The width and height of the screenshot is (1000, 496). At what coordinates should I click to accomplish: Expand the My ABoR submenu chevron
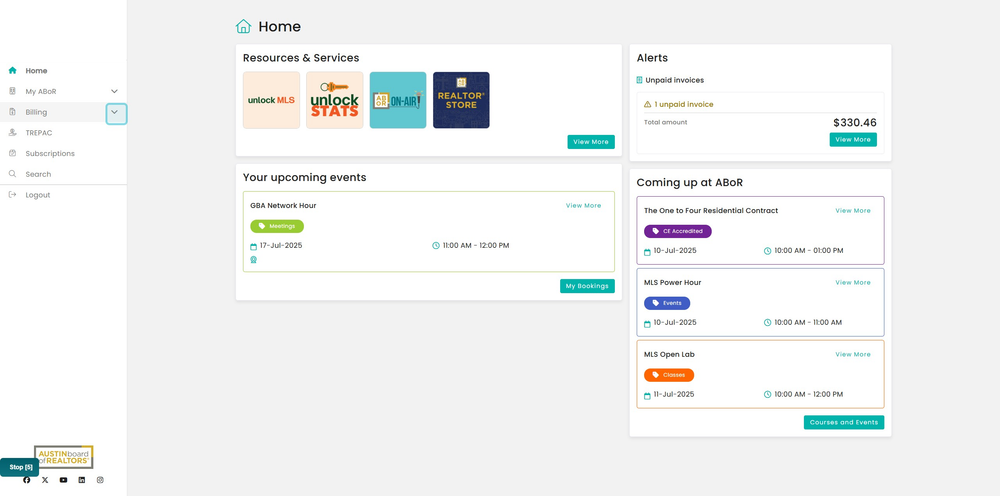click(x=114, y=92)
